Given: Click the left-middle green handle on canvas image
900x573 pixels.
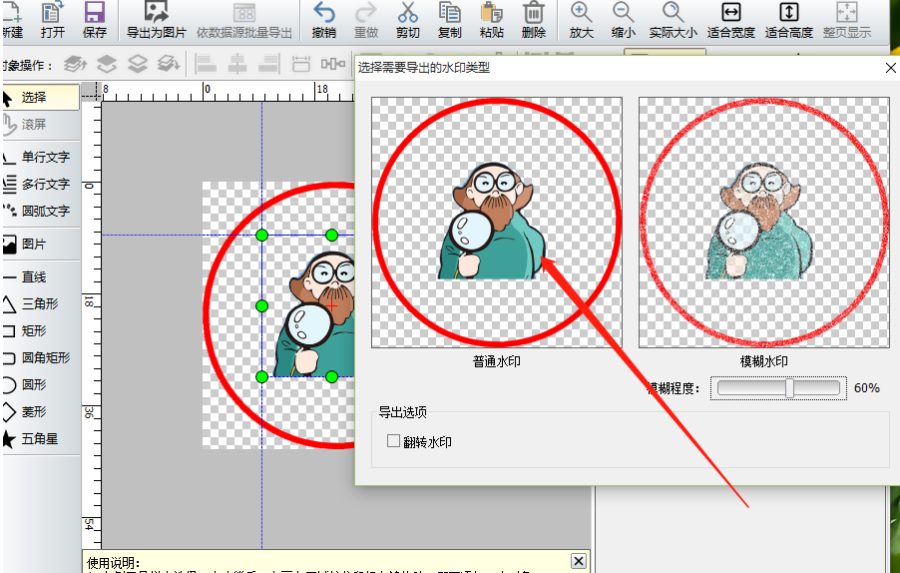Looking at the screenshot, I should click(x=262, y=306).
